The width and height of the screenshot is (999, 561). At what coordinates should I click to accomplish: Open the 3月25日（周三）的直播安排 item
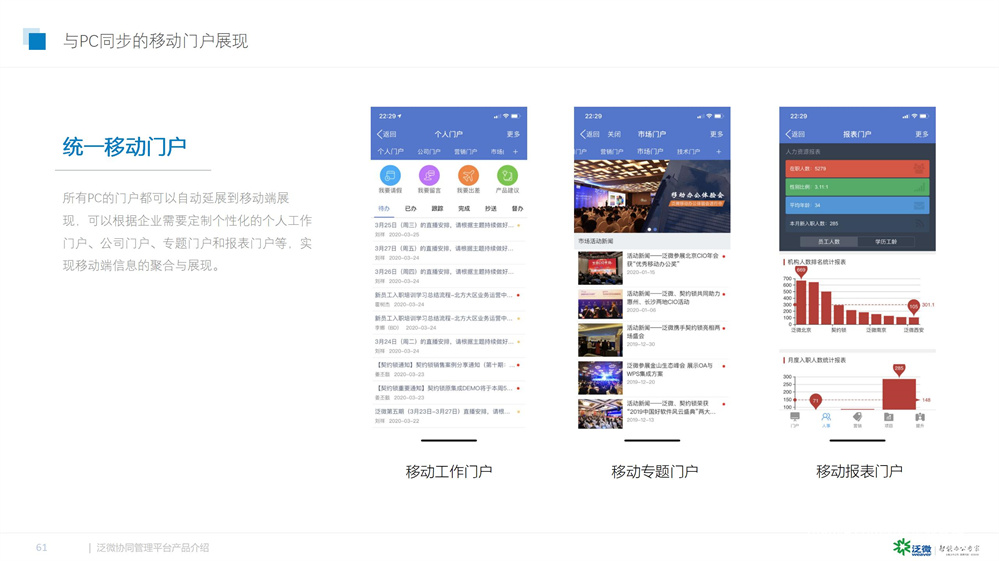tap(448, 229)
